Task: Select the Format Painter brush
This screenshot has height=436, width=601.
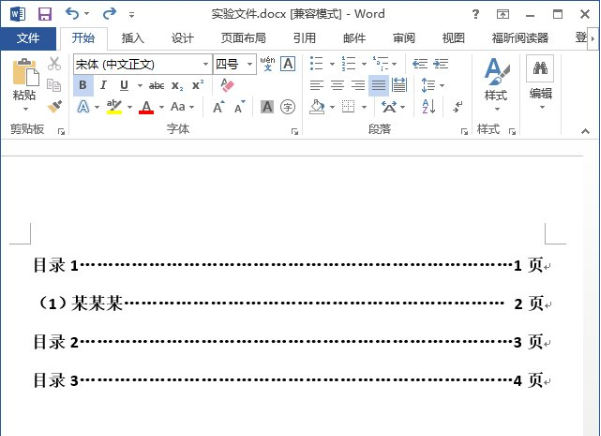Action: tap(54, 105)
